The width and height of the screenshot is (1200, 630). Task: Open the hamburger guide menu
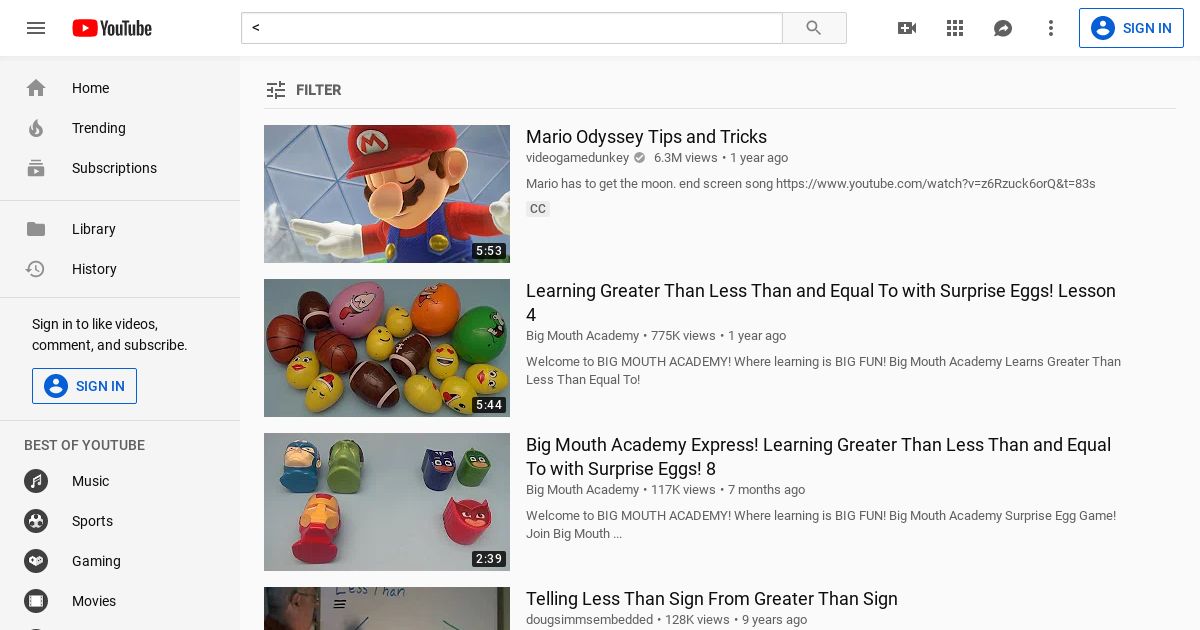click(x=36, y=28)
